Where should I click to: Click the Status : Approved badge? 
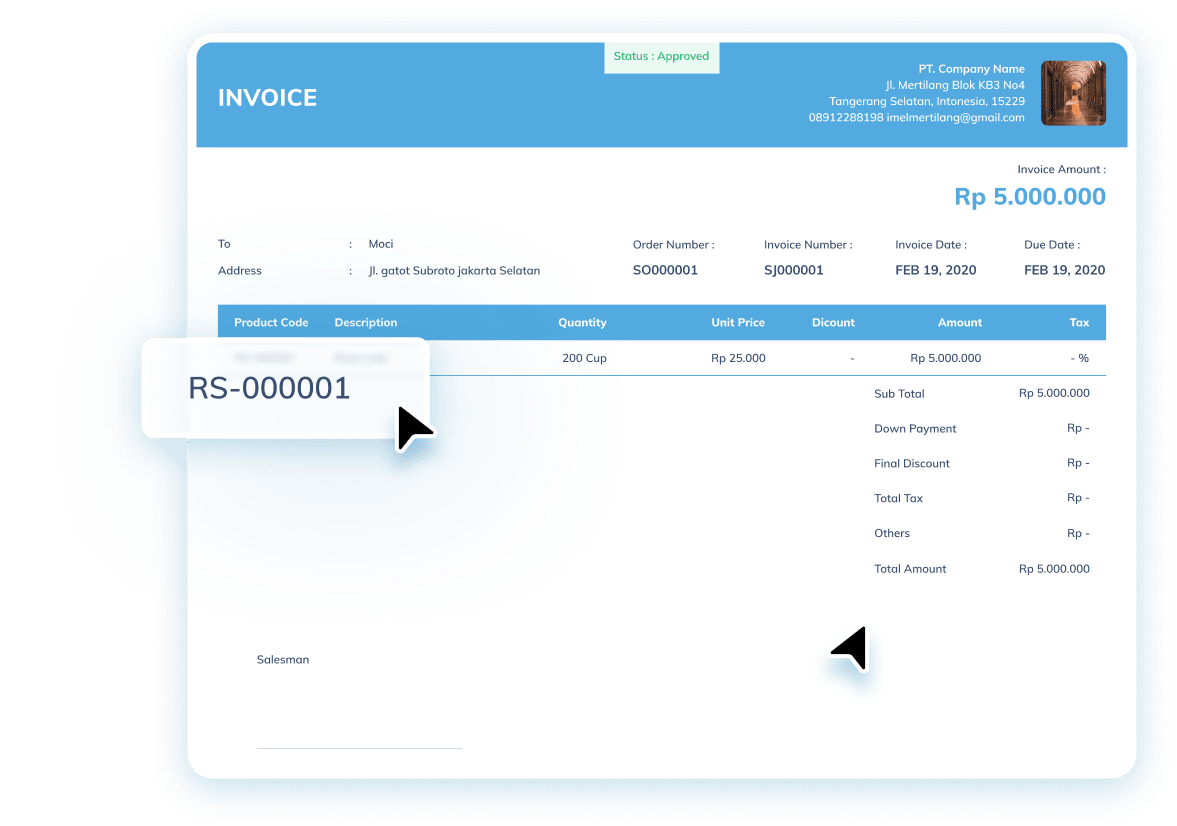pos(661,57)
